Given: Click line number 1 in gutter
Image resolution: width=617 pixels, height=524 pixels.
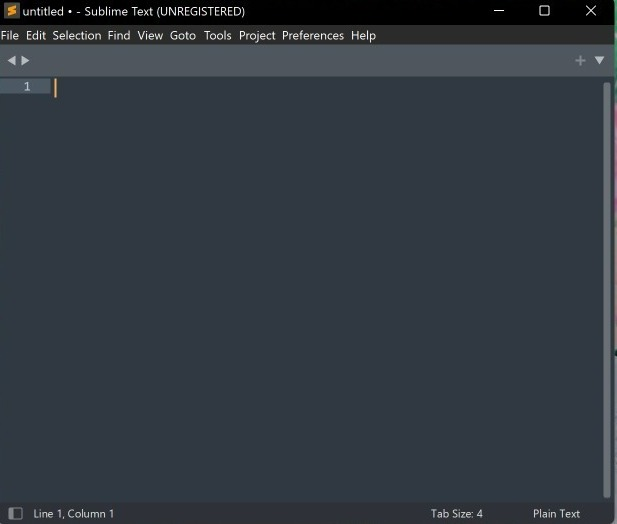Looking at the screenshot, I should (27, 87).
